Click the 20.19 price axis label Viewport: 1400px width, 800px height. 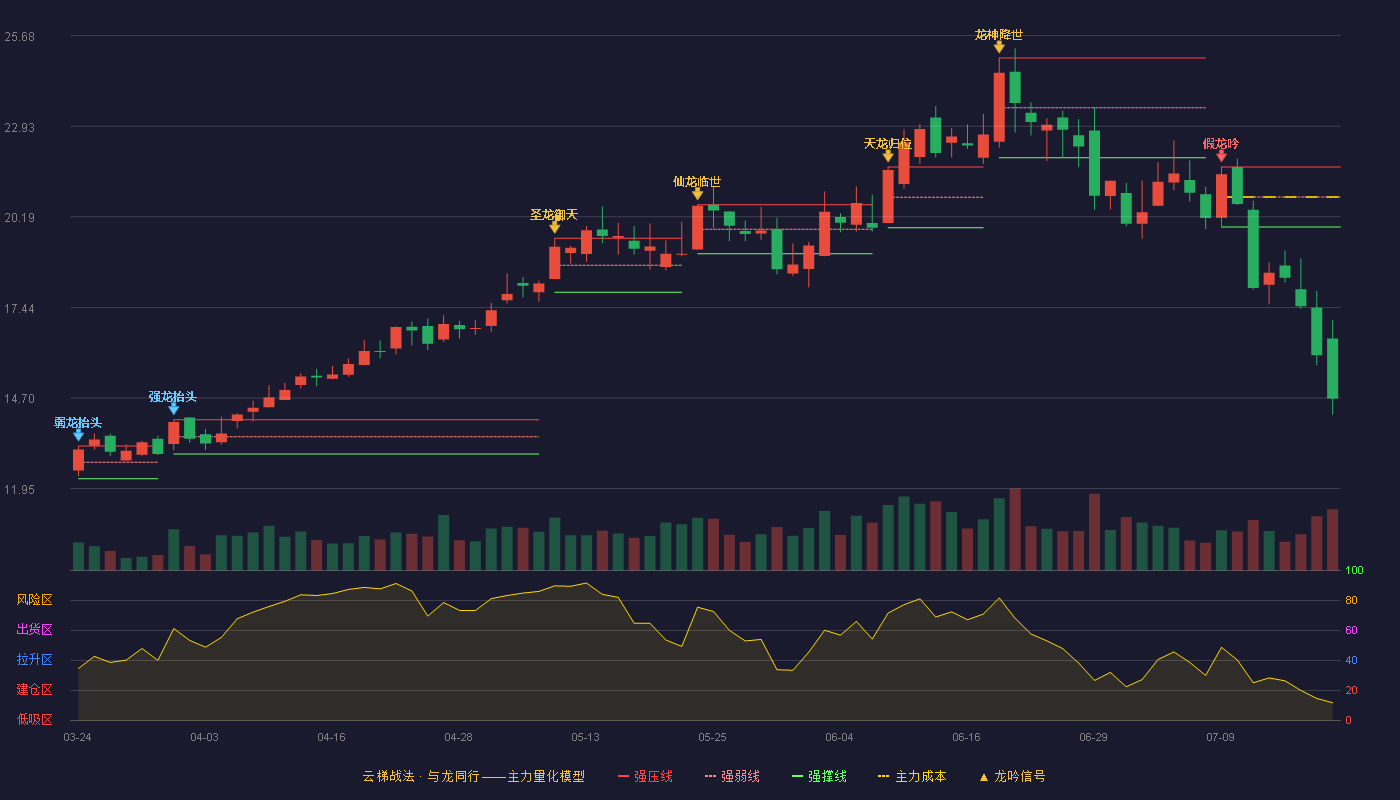coord(19,218)
